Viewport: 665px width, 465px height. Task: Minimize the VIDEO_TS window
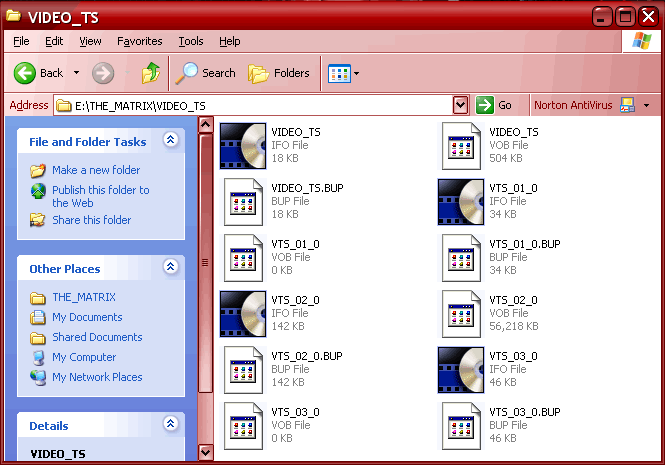coord(601,17)
